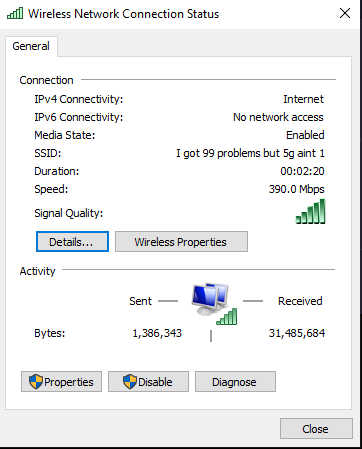This screenshot has width=362, height=449.
Task: Select the General tab
Action: pyautogui.click(x=31, y=46)
